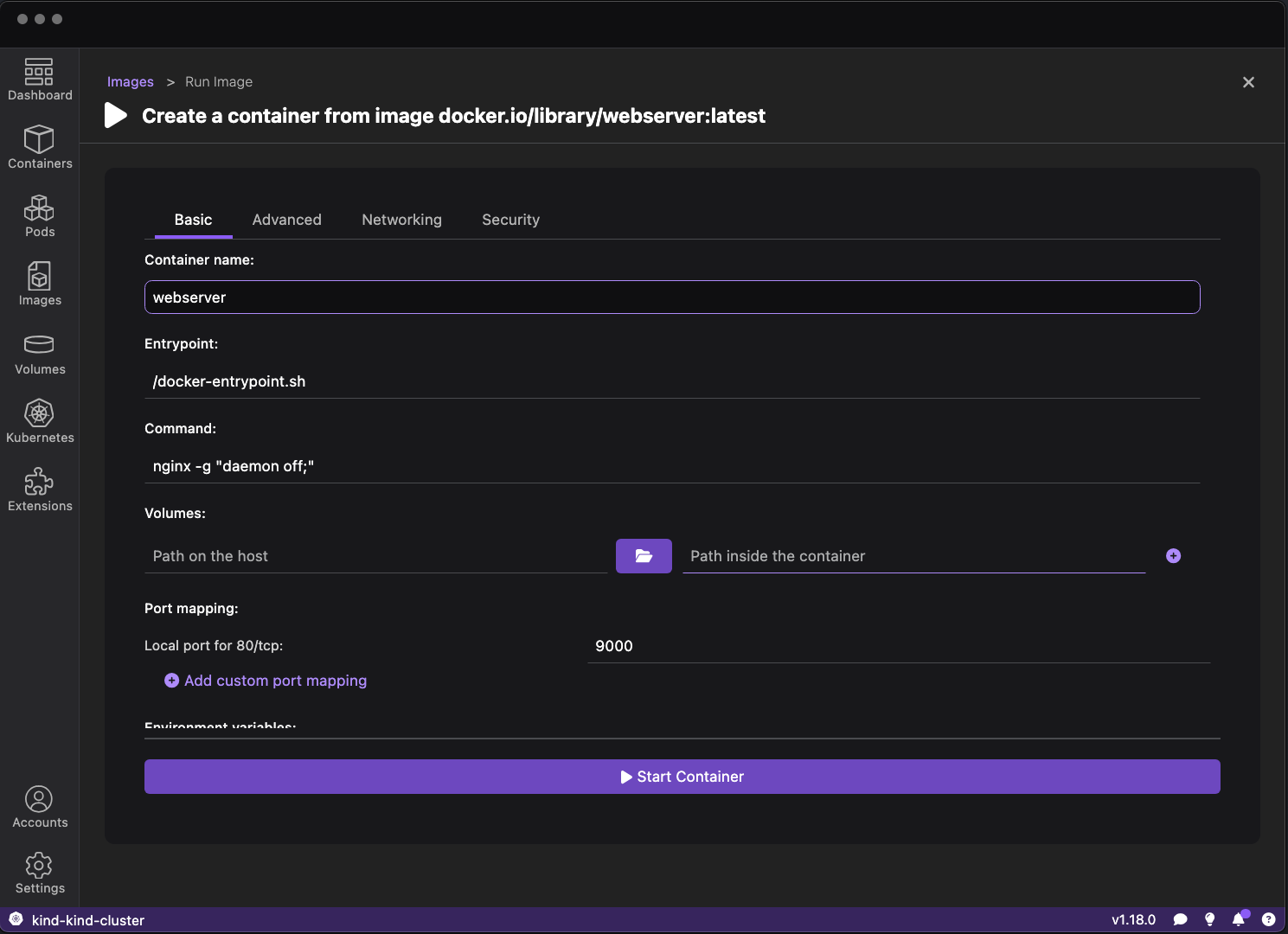Open the Extensions section
Screen dimensions: 1288x934
click(40, 490)
